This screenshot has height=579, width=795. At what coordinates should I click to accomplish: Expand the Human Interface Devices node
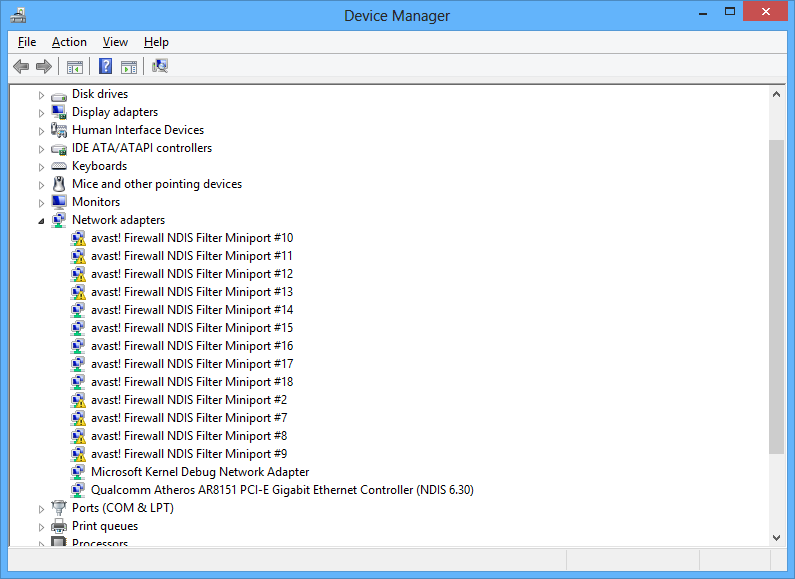point(41,131)
